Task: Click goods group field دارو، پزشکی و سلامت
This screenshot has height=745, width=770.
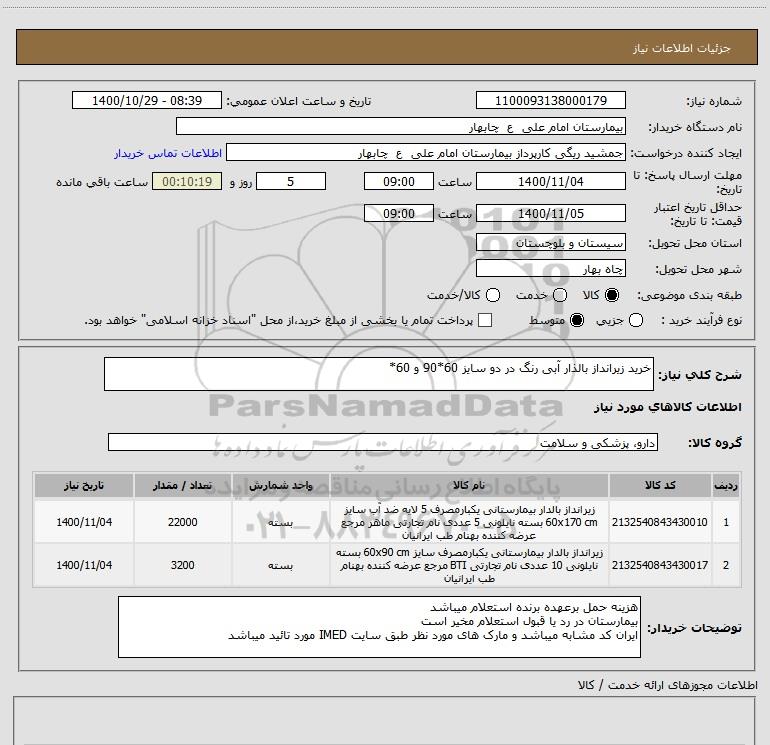Action: (x=383, y=442)
